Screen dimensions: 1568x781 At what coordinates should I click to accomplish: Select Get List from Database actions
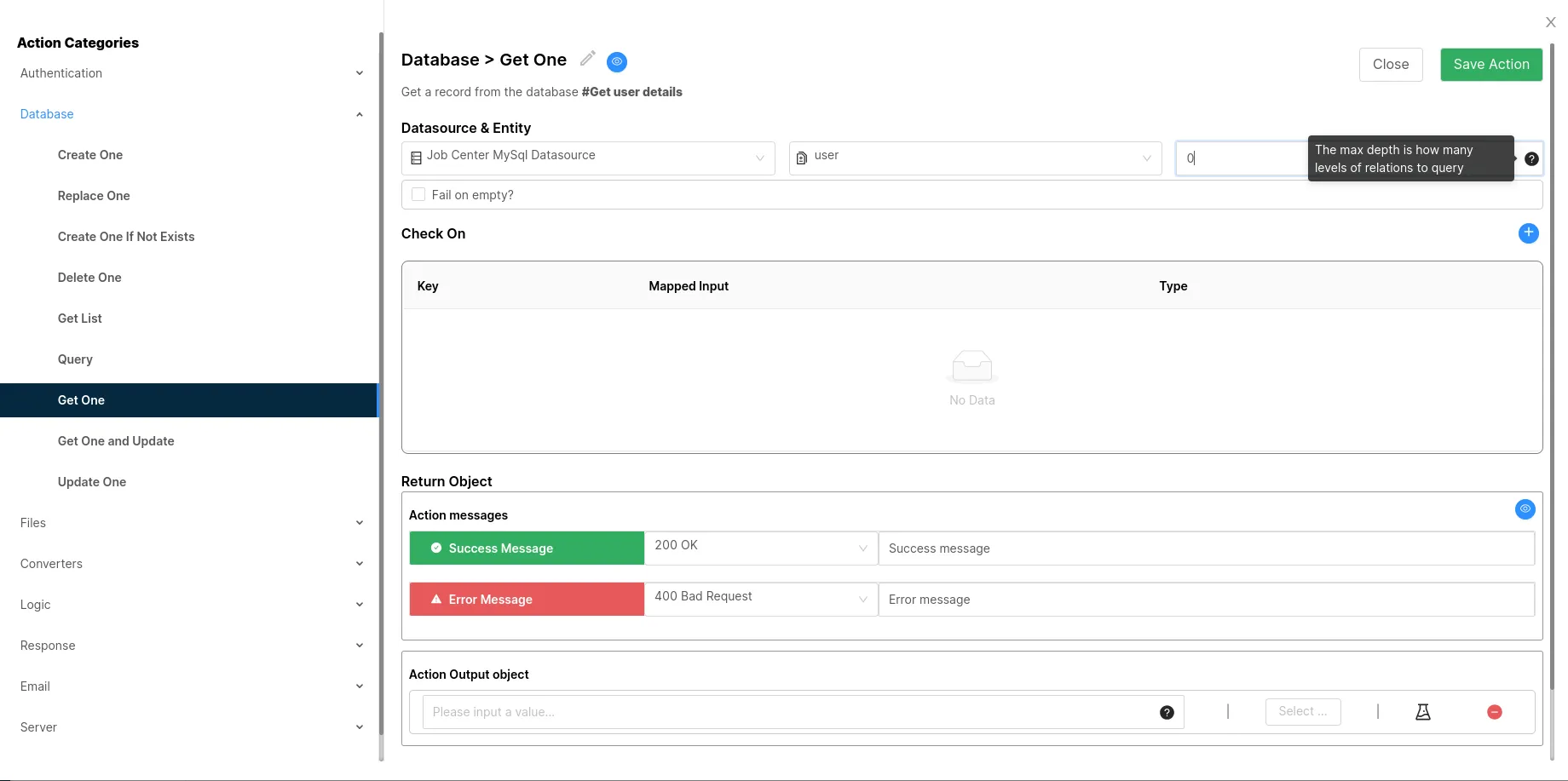pos(80,319)
